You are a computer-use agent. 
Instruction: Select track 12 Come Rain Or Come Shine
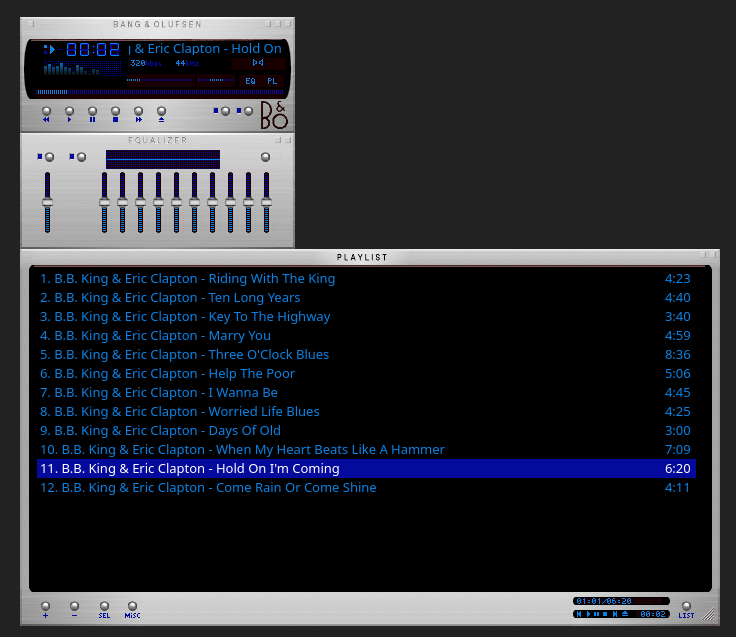point(366,488)
